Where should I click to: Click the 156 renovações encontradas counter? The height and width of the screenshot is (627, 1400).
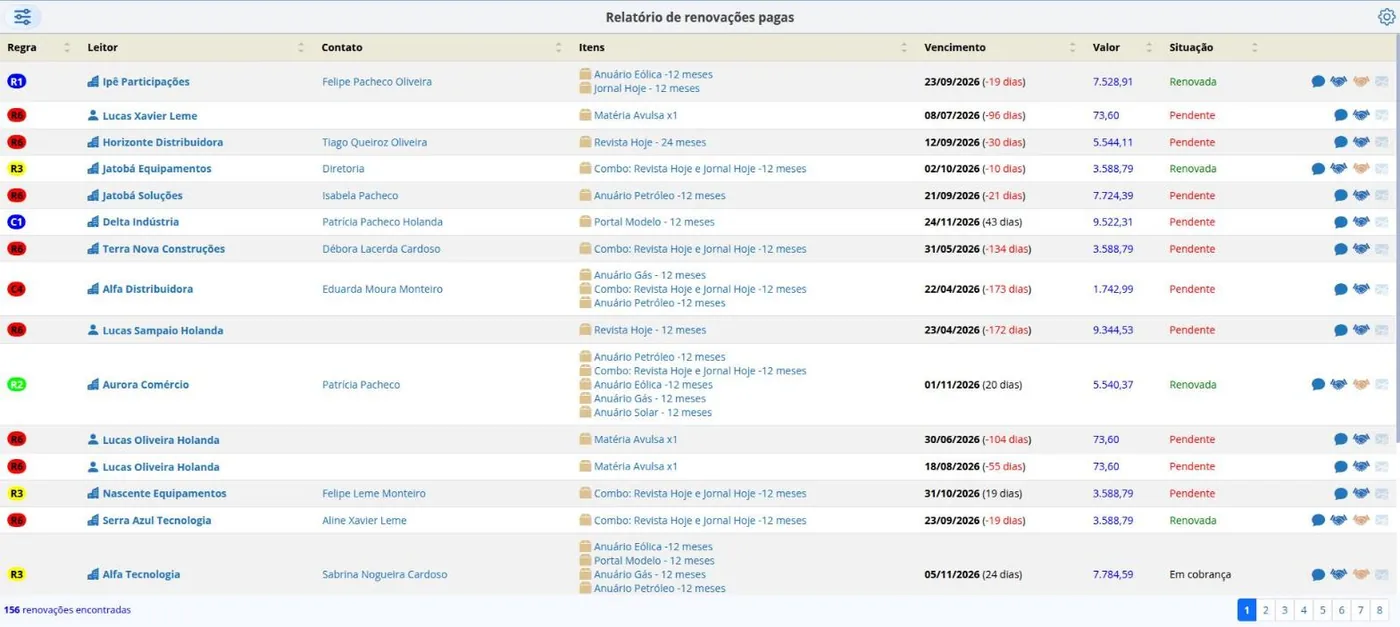(67, 610)
